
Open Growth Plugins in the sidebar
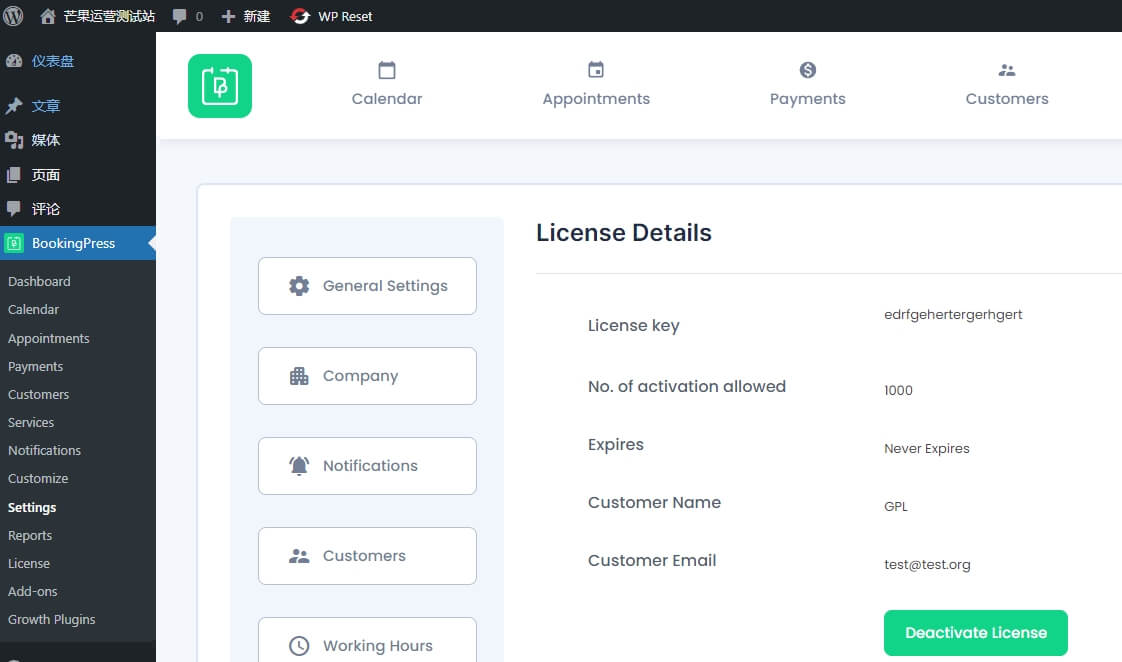pyautogui.click(x=52, y=619)
